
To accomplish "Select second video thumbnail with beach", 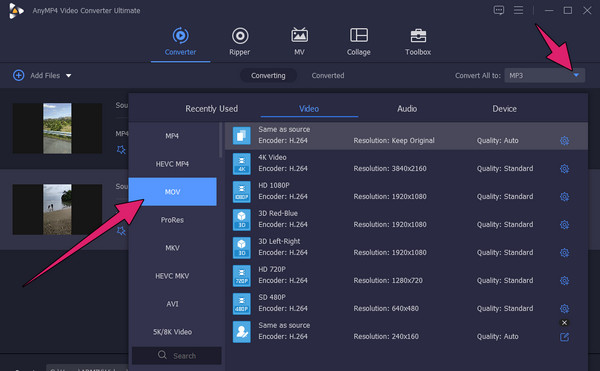I will coord(57,209).
